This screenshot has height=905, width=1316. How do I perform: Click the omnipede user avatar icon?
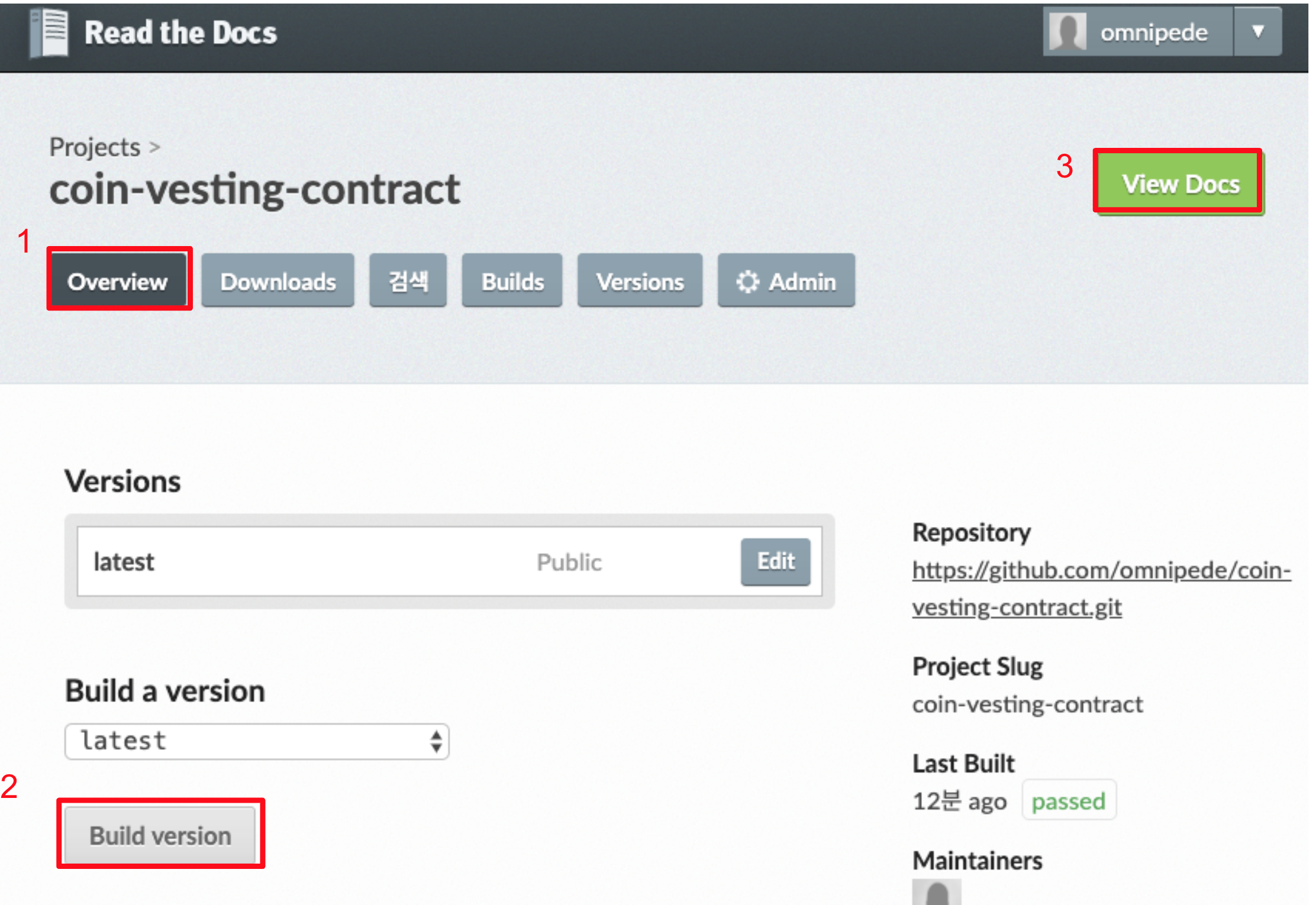1067,32
